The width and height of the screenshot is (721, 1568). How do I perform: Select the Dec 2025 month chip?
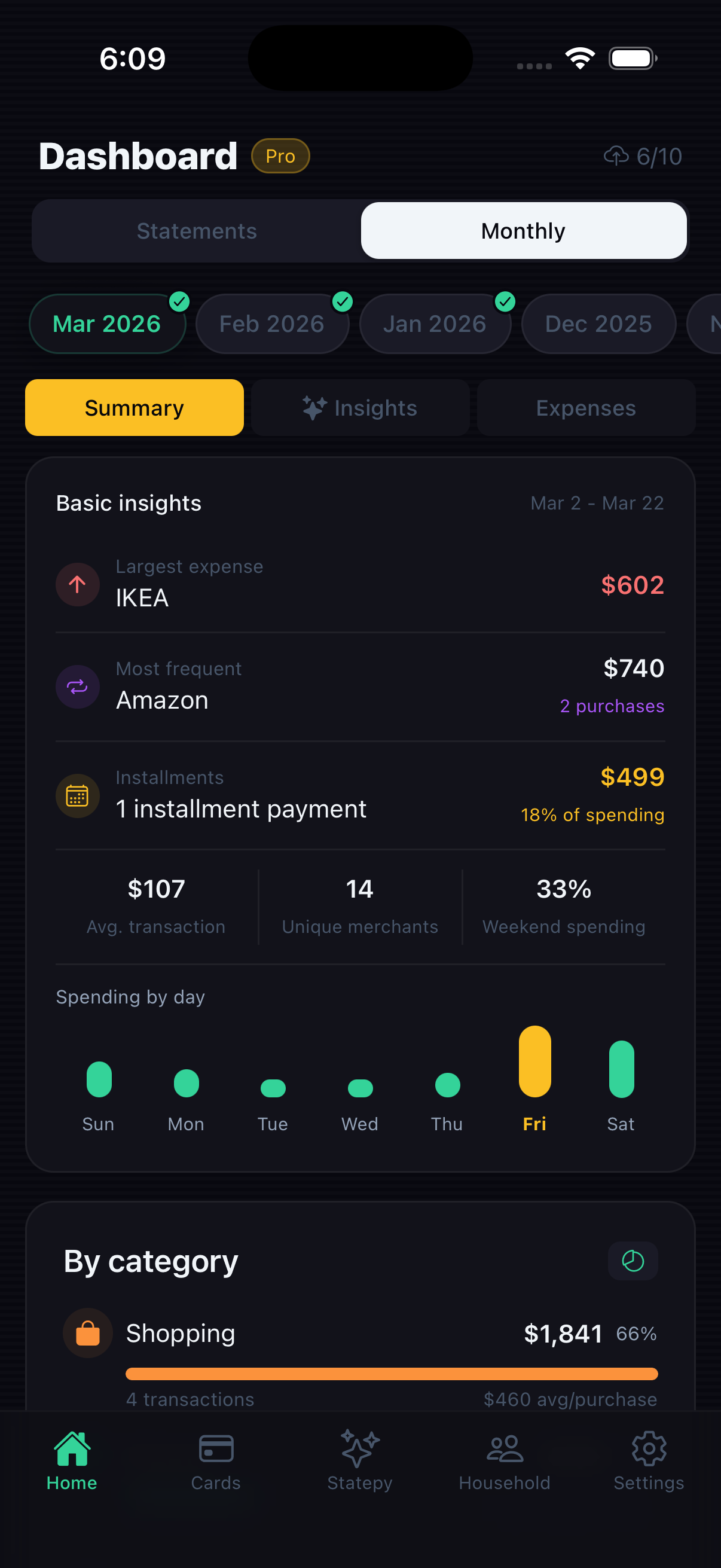coord(598,324)
